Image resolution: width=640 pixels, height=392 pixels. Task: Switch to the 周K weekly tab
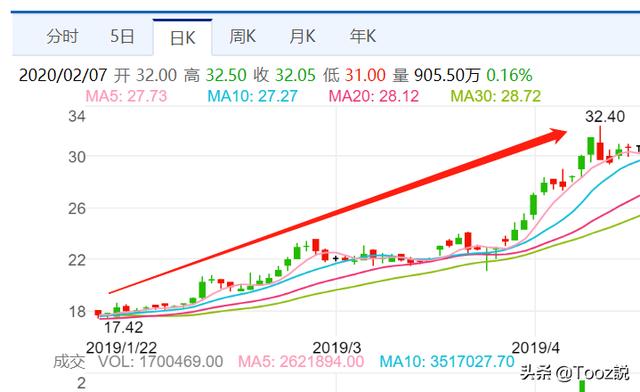242,37
